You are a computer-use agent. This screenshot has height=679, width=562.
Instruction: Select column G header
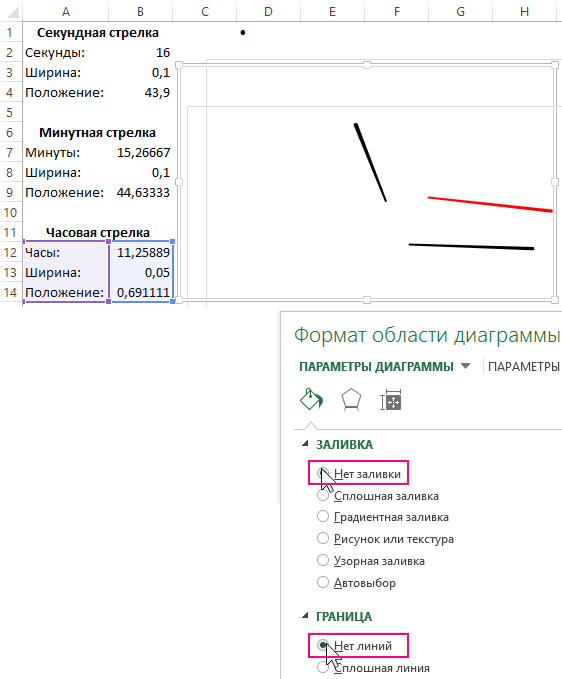pos(461,11)
